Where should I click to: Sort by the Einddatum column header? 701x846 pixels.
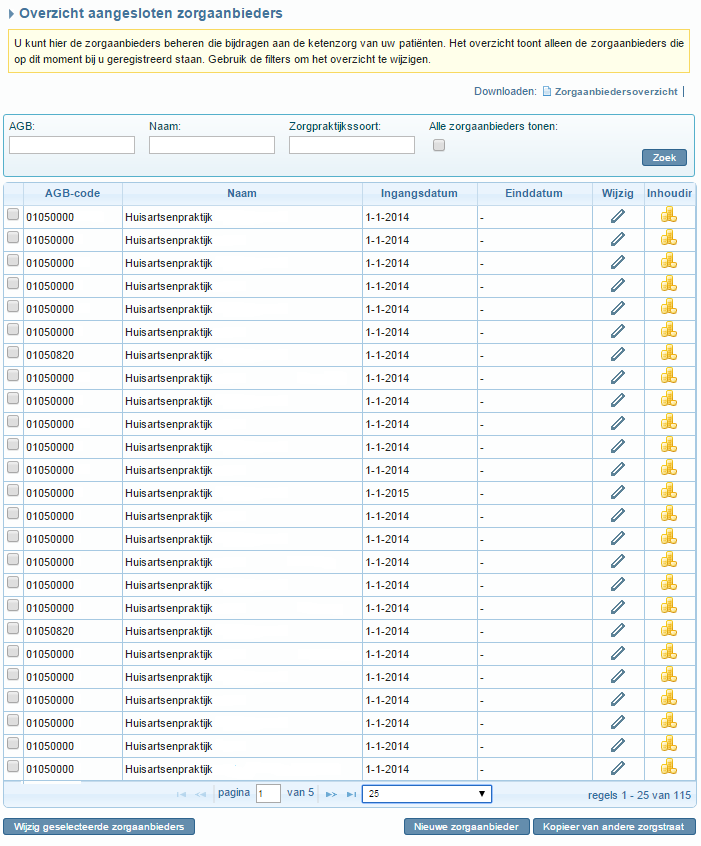534,193
